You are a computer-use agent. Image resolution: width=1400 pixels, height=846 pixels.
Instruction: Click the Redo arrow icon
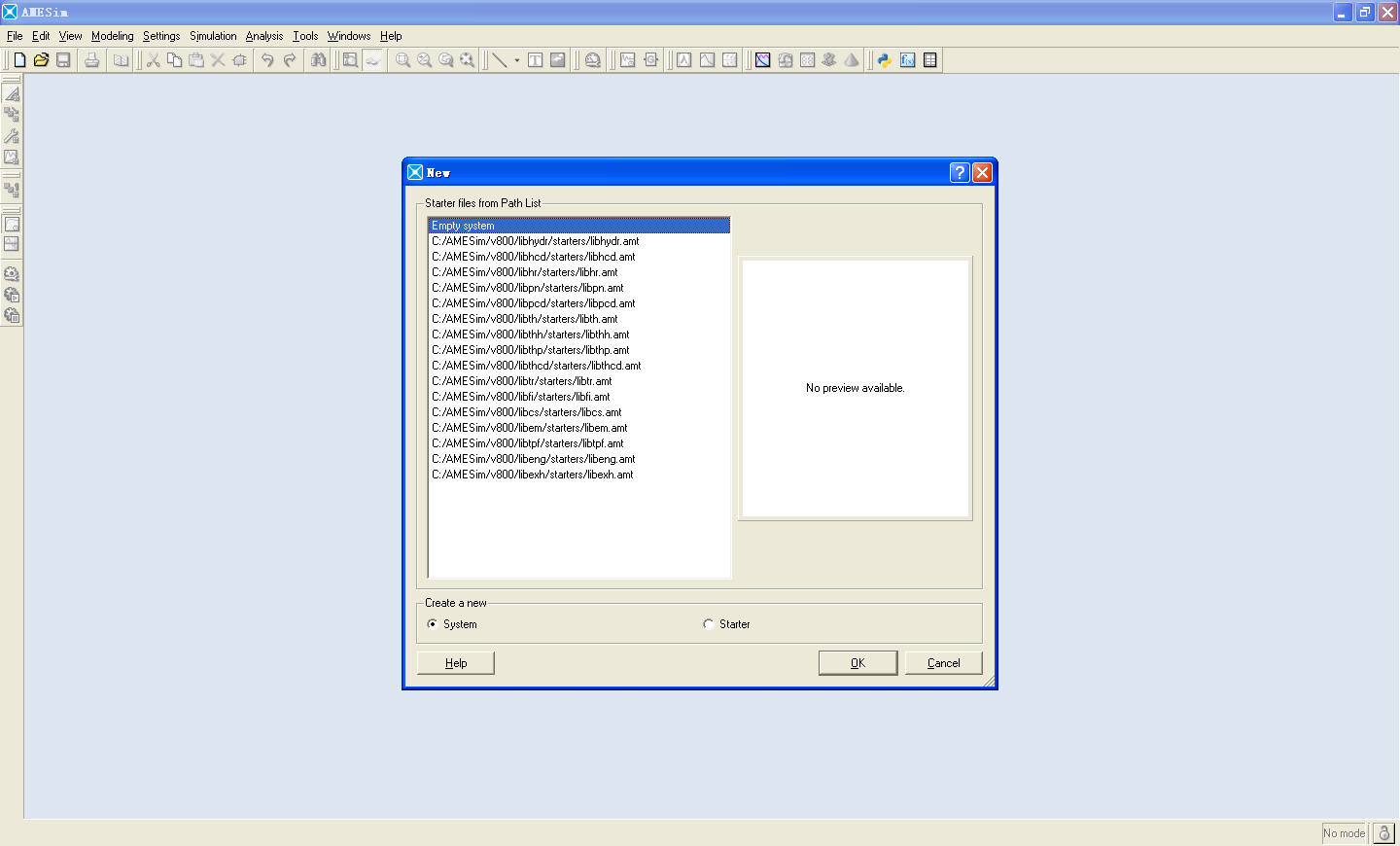pyautogui.click(x=290, y=60)
